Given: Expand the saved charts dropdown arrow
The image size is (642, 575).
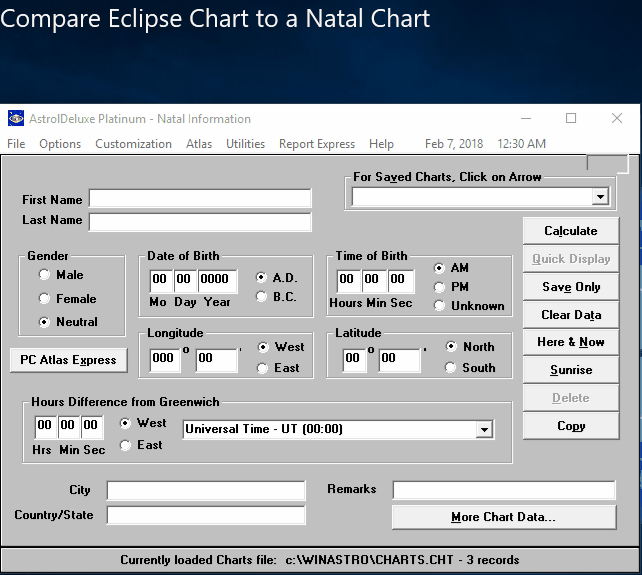Looking at the screenshot, I should coord(600,197).
